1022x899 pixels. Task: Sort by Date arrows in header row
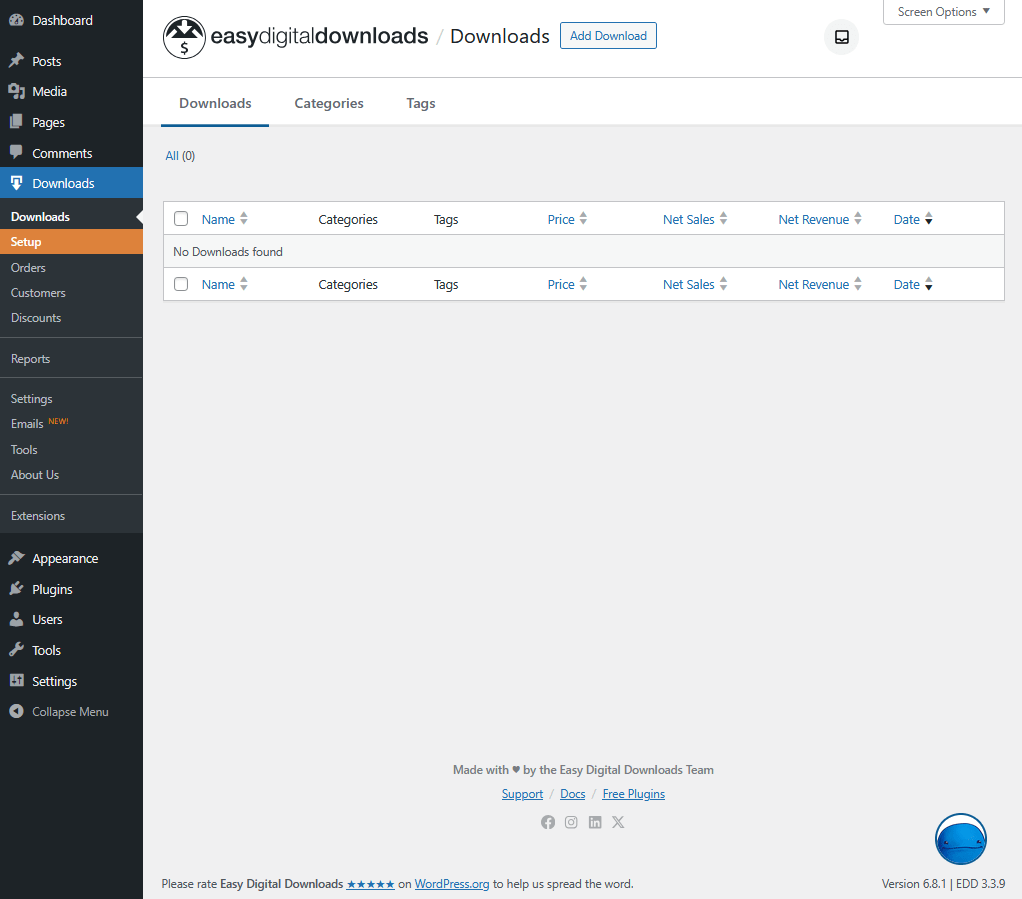[929, 218]
